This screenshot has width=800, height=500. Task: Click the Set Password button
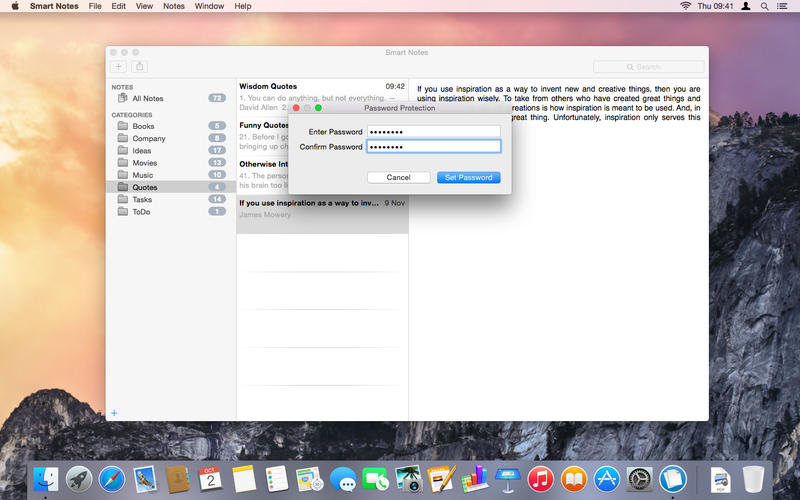click(468, 178)
